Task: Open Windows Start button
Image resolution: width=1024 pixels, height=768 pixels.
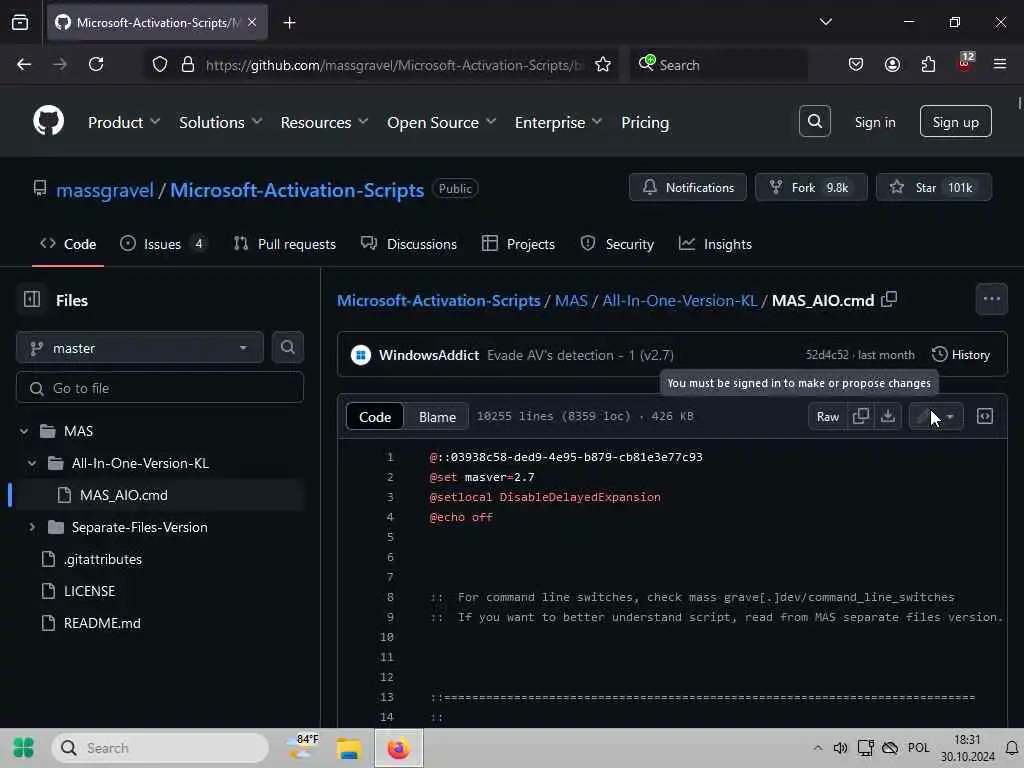Action: (24, 748)
